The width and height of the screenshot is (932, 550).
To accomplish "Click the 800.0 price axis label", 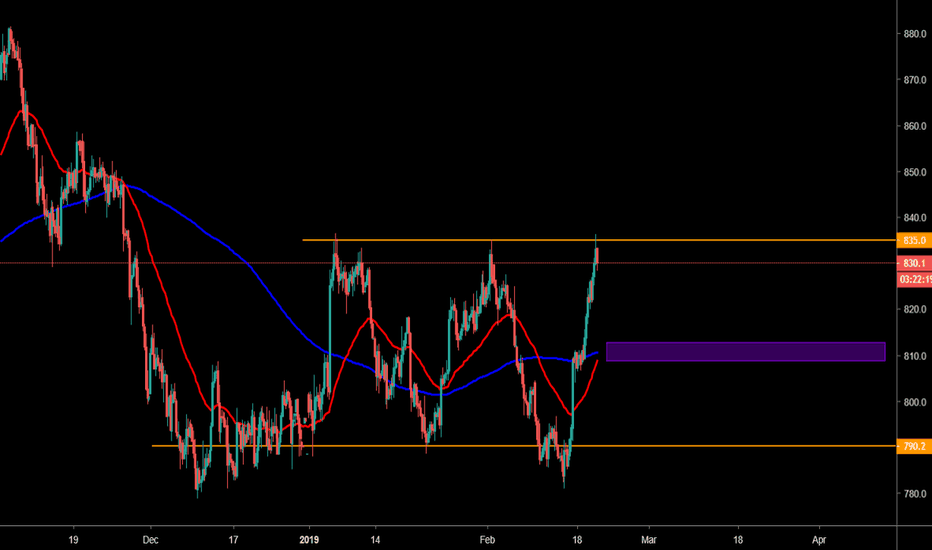I will 915,403.
